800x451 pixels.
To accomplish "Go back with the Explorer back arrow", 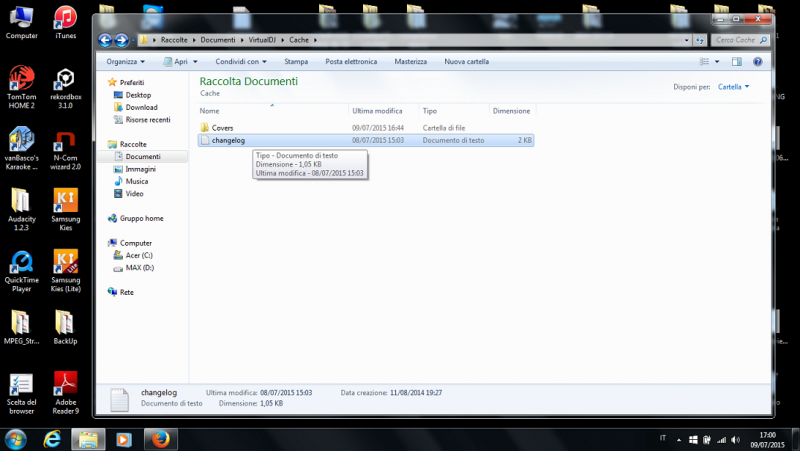I will [x=105, y=40].
